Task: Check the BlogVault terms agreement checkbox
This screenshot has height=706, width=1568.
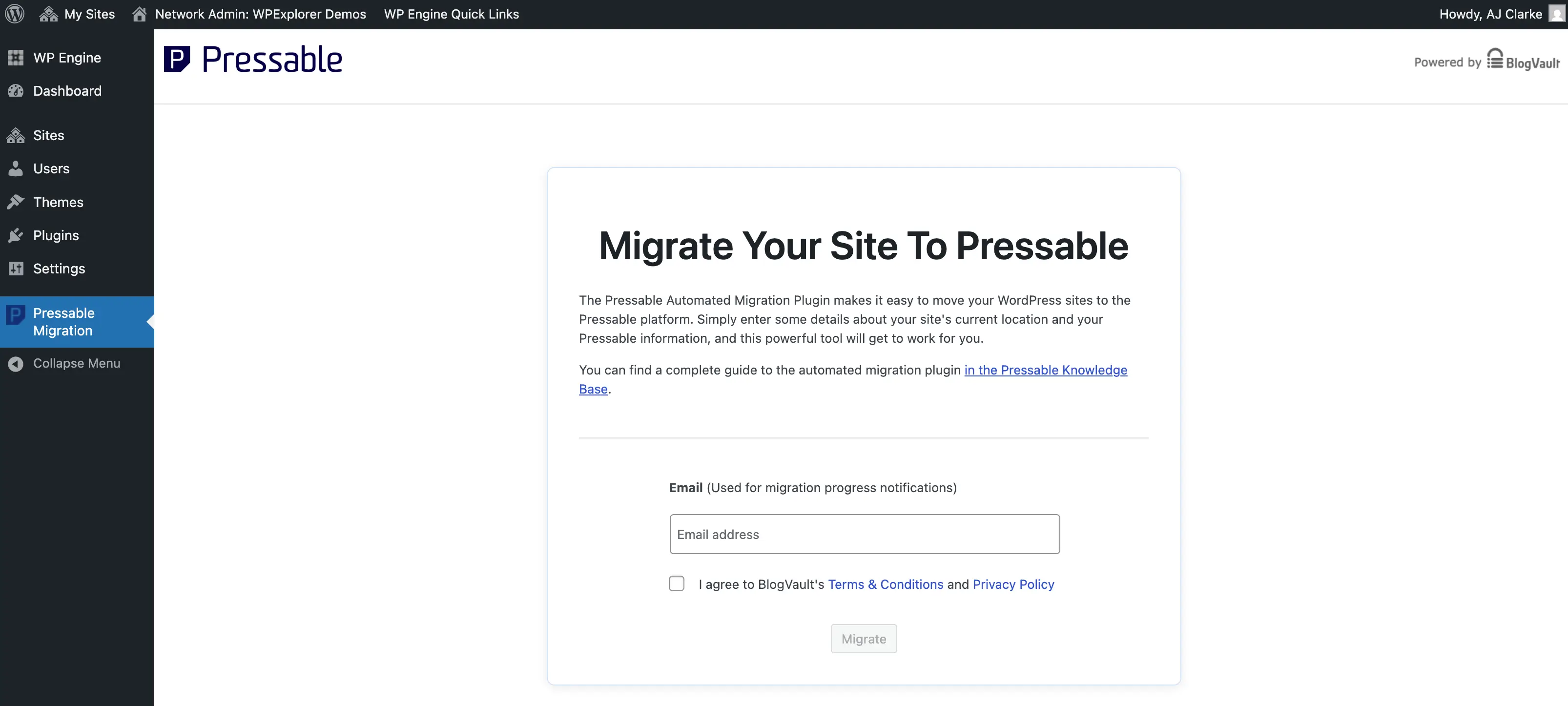Action: click(676, 583)
